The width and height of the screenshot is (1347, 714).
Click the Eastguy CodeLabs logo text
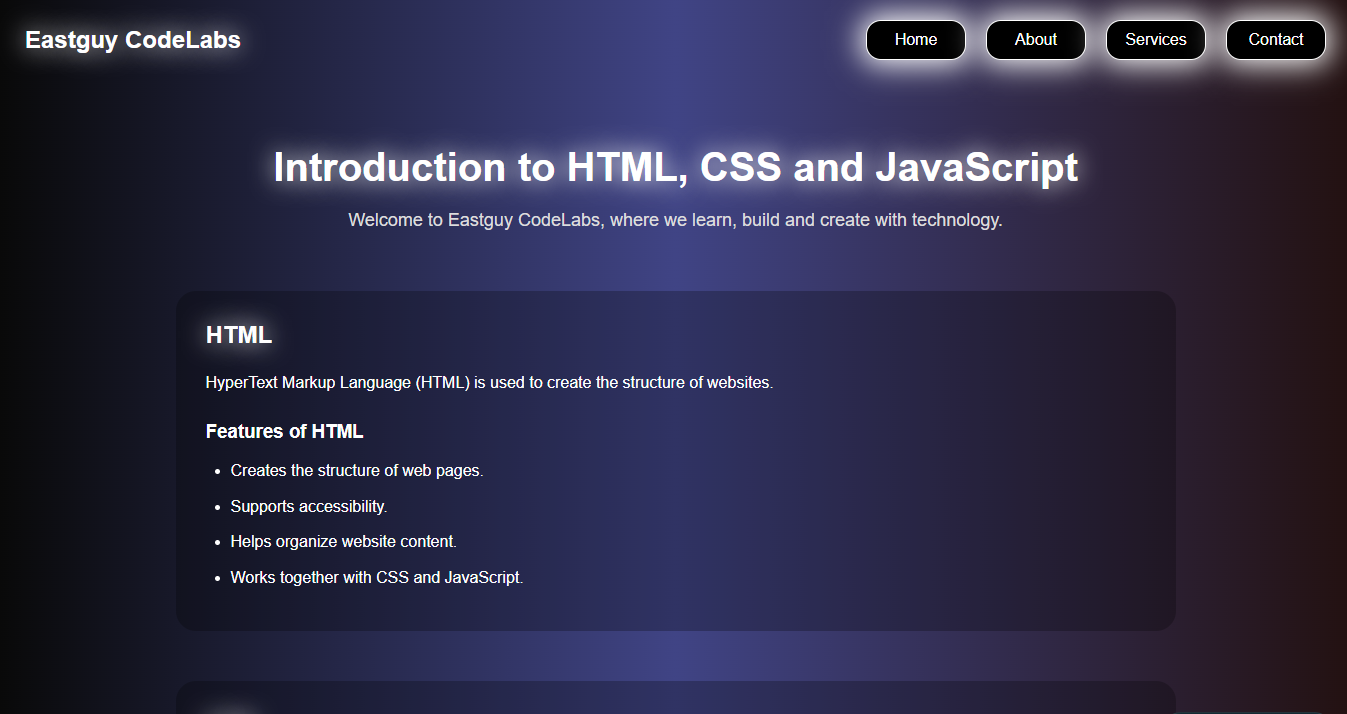click(133, 40)
